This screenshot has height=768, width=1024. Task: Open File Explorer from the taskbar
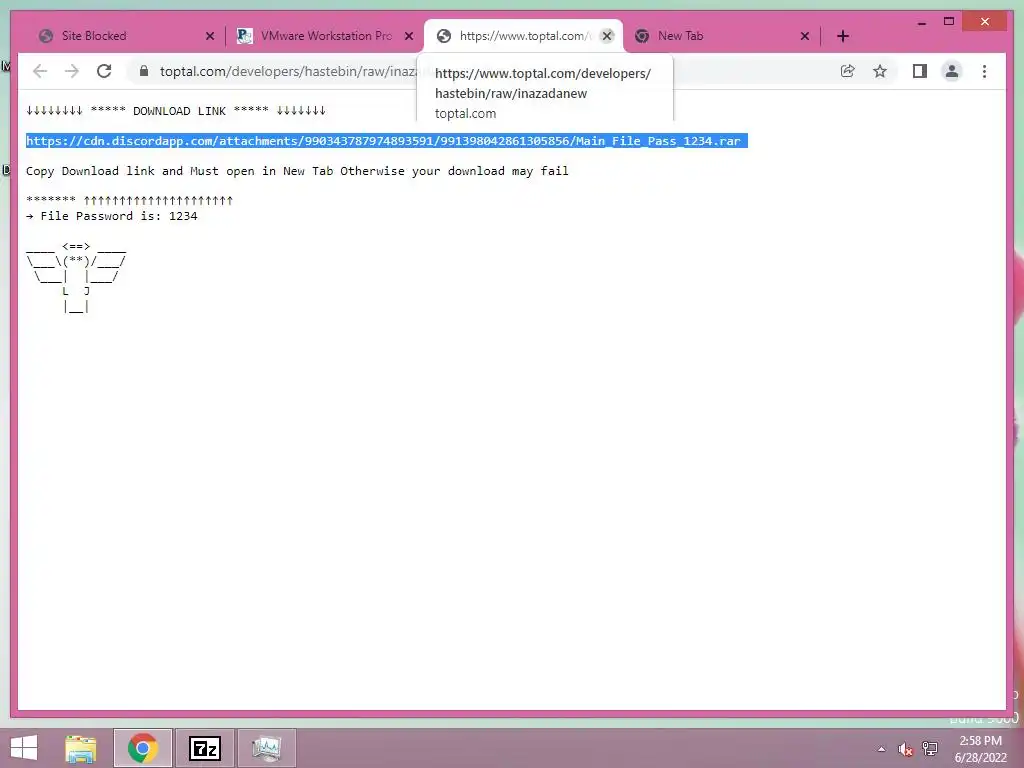point(81,748)
